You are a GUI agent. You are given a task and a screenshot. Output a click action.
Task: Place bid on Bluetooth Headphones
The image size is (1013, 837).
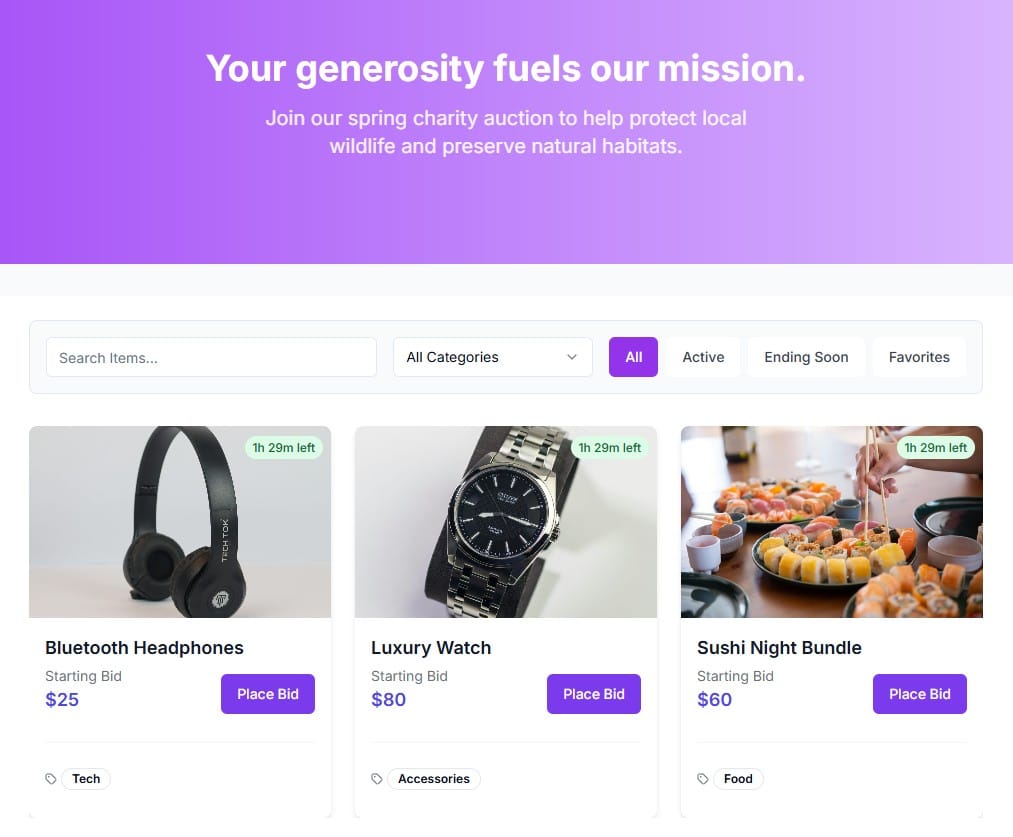(x=267, y=694)
